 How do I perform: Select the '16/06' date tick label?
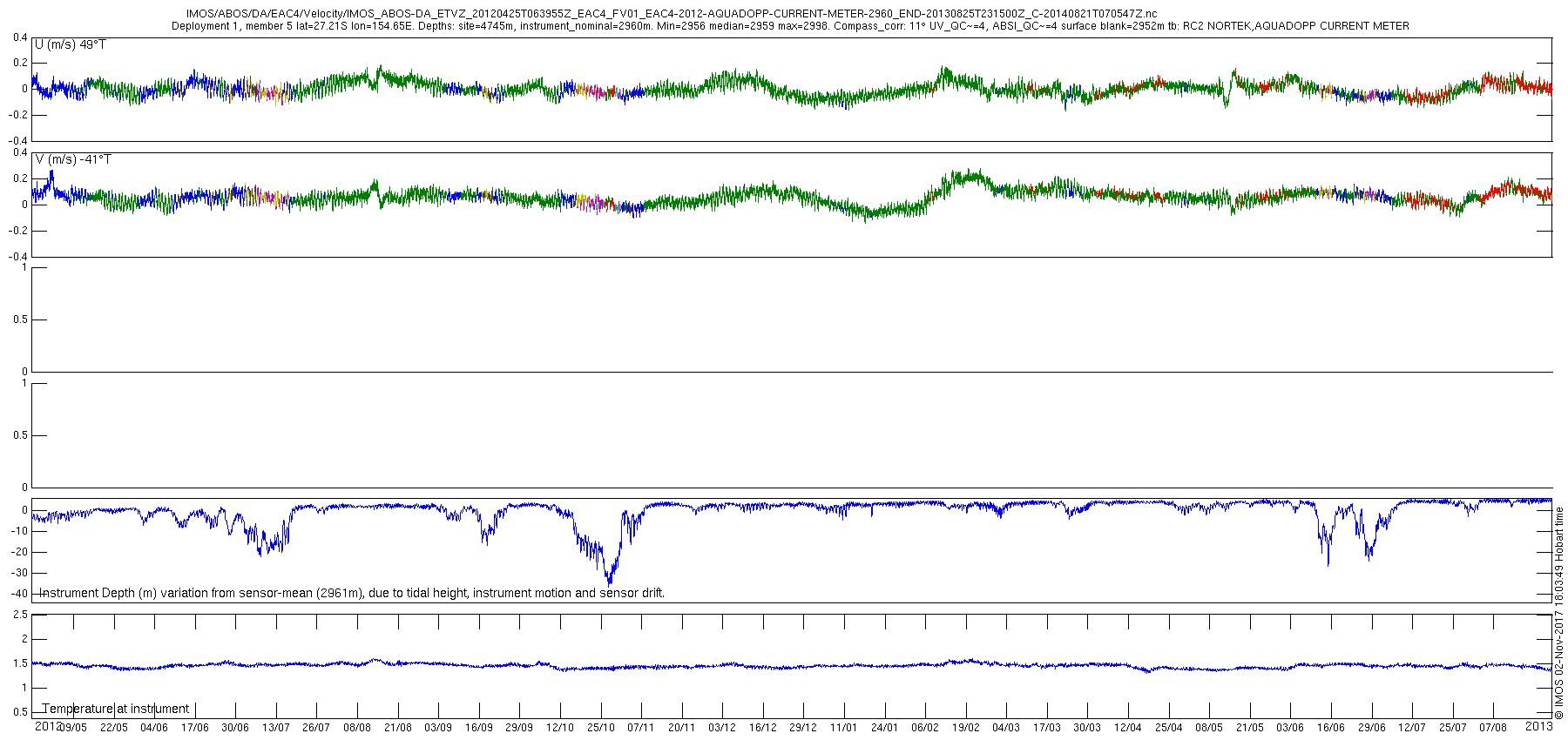[1331, 728]
